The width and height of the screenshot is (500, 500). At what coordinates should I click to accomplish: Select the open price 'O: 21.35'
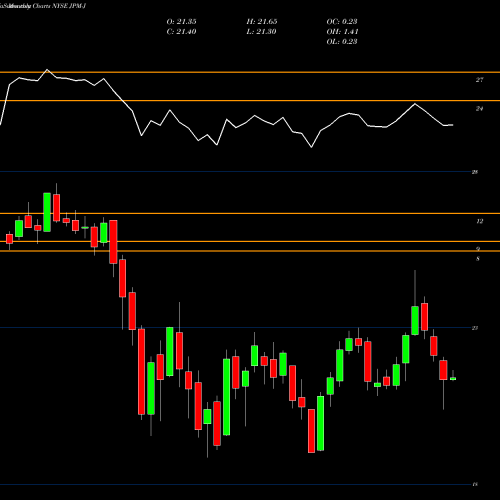[181, 22]
